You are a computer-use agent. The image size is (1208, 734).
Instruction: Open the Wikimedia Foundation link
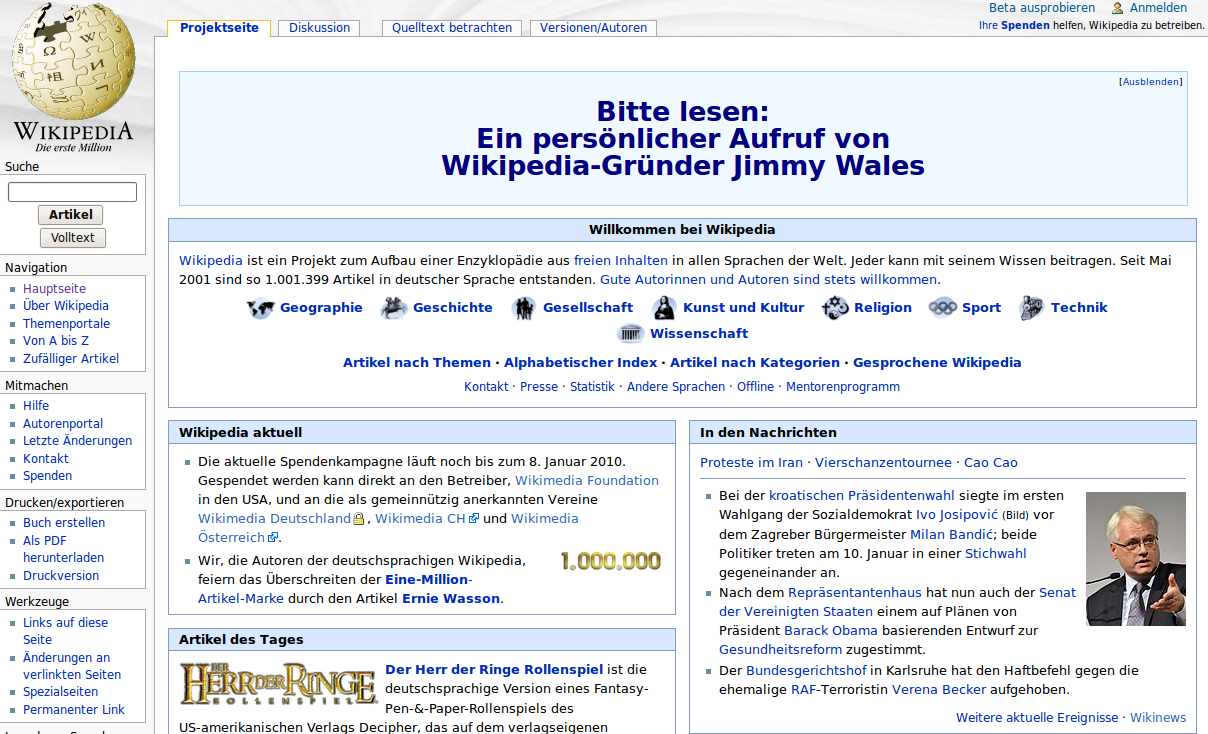click(x=587, y=481)
